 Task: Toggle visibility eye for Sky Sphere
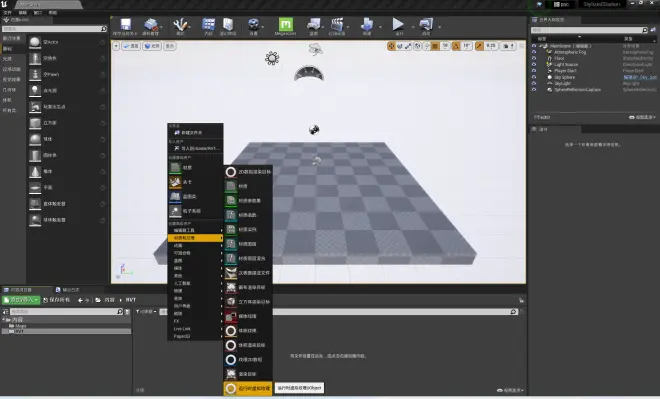[534, 77]
